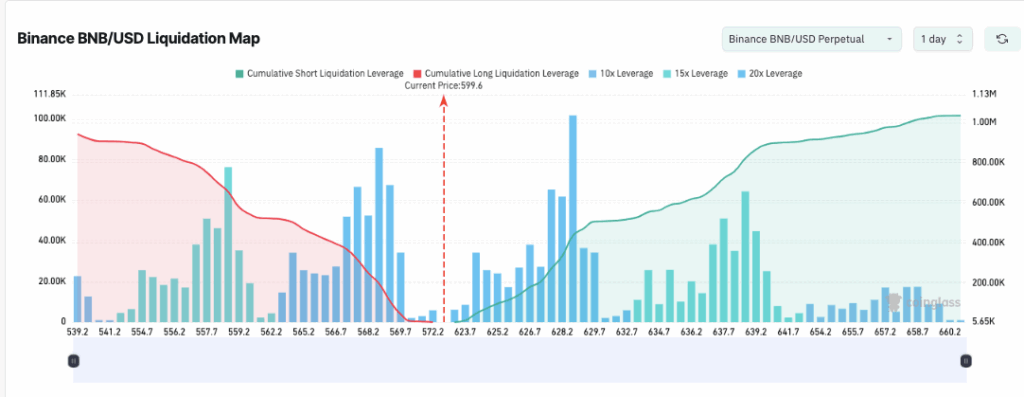Click the 568.2 x-axis label
This screenshot has width=1024, height=397.
pos(368,332)
